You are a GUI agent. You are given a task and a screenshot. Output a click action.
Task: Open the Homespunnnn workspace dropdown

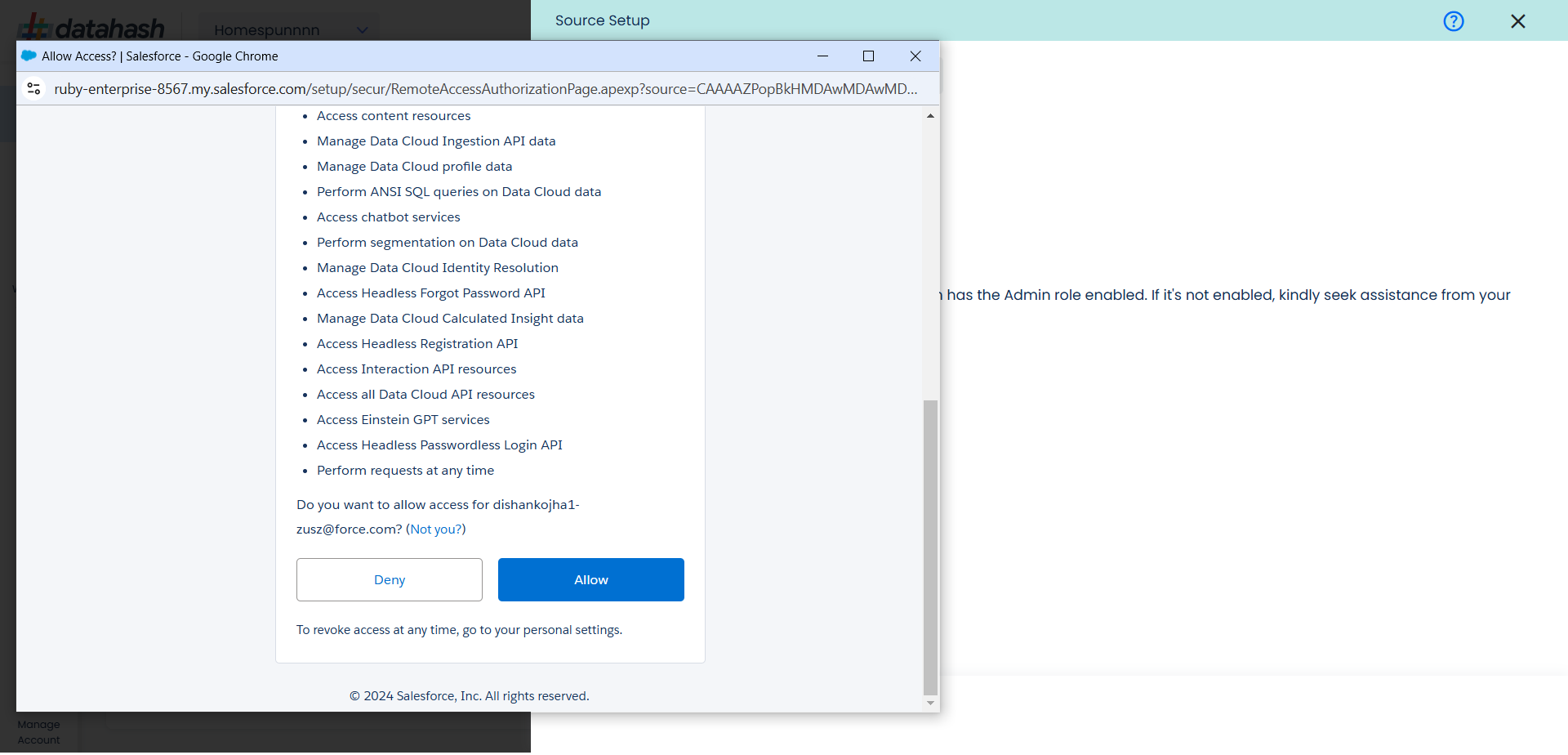(290, 30)
